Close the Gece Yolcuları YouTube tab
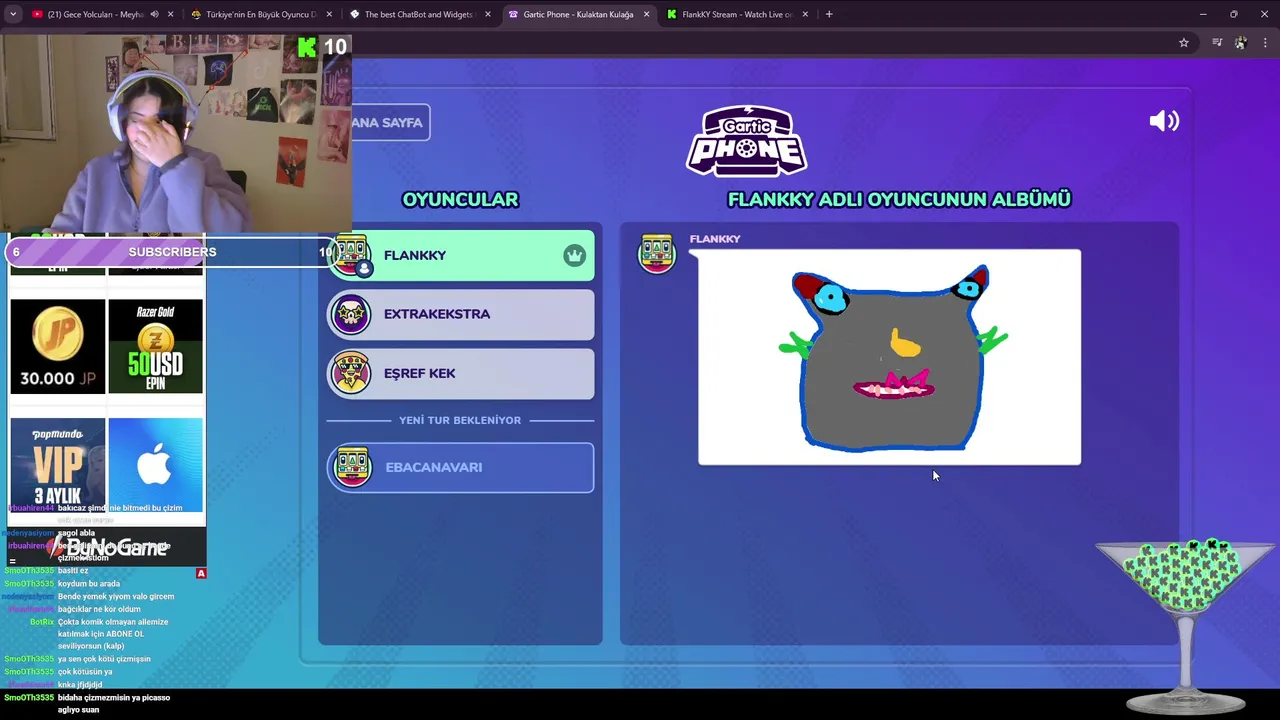This screenshot has height=720, width=1280. [x=171, y=14]
